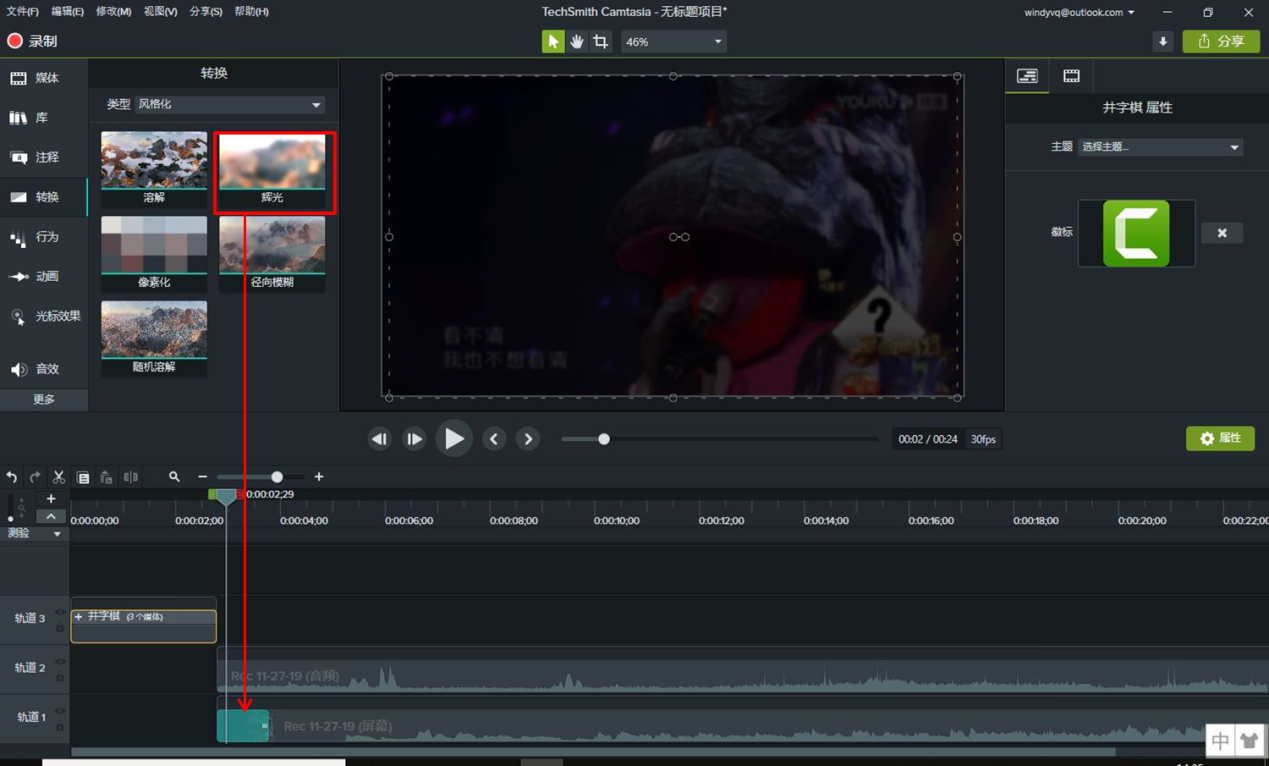Activate the Crop tool in canvas toolbar
This screenshot has width=1269, height=766.
click(x=601, y=42)
